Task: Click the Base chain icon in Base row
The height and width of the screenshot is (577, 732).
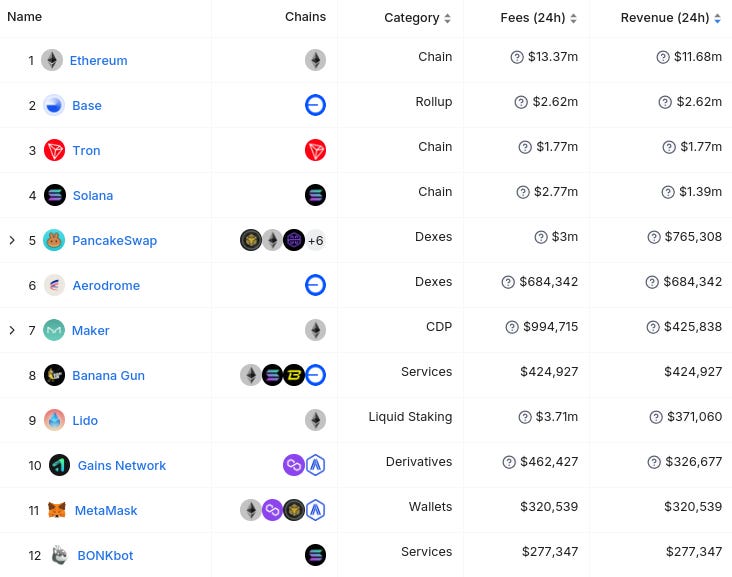Action: (x=316, y=105)
